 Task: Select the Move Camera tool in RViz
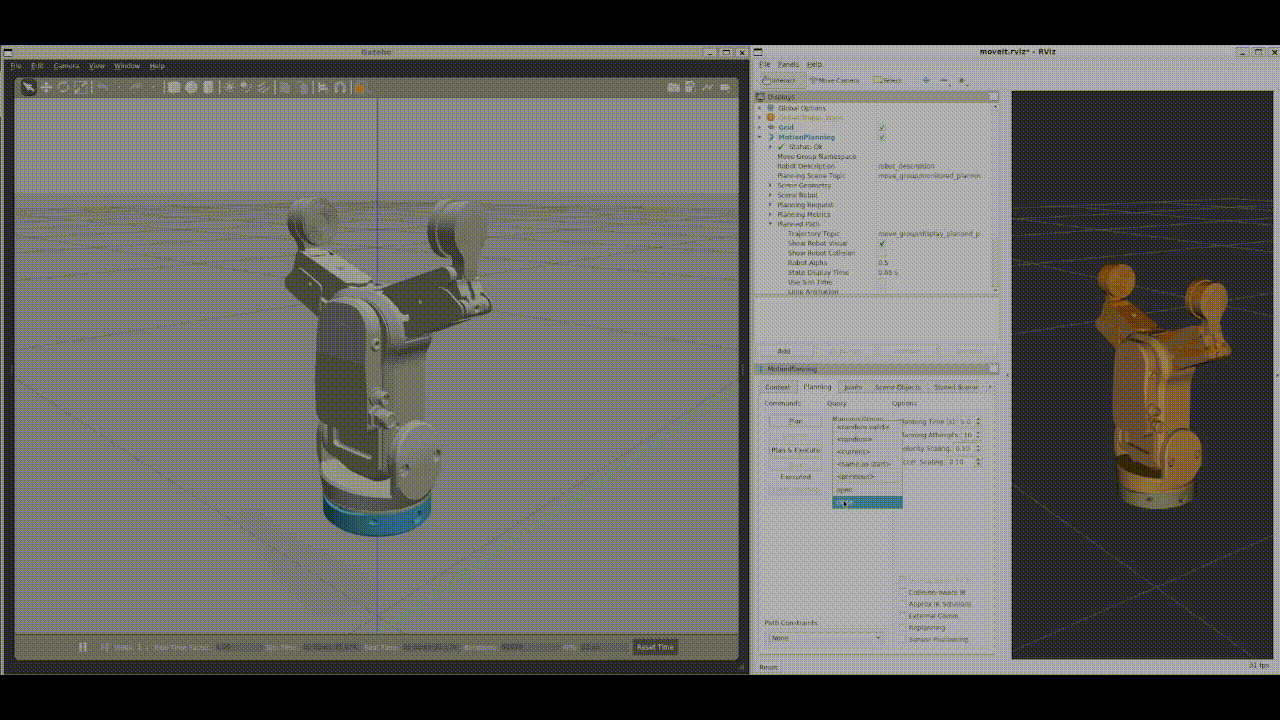[835, 80]
